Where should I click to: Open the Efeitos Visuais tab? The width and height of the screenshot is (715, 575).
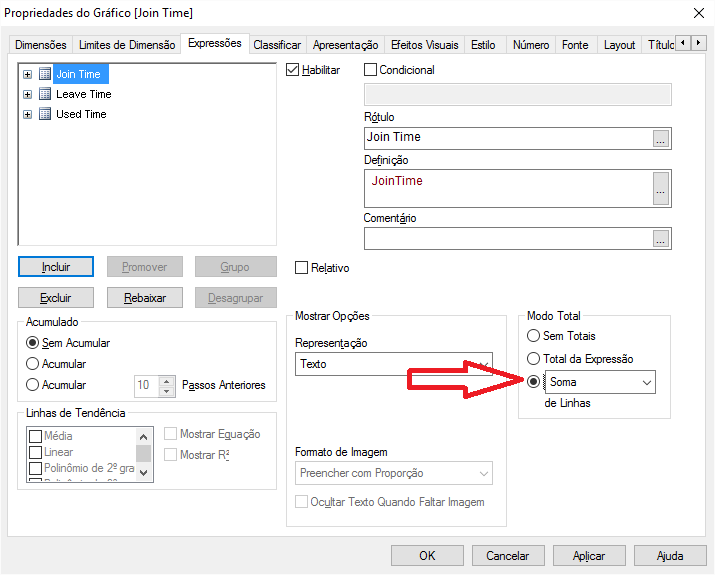coord(424,45)
